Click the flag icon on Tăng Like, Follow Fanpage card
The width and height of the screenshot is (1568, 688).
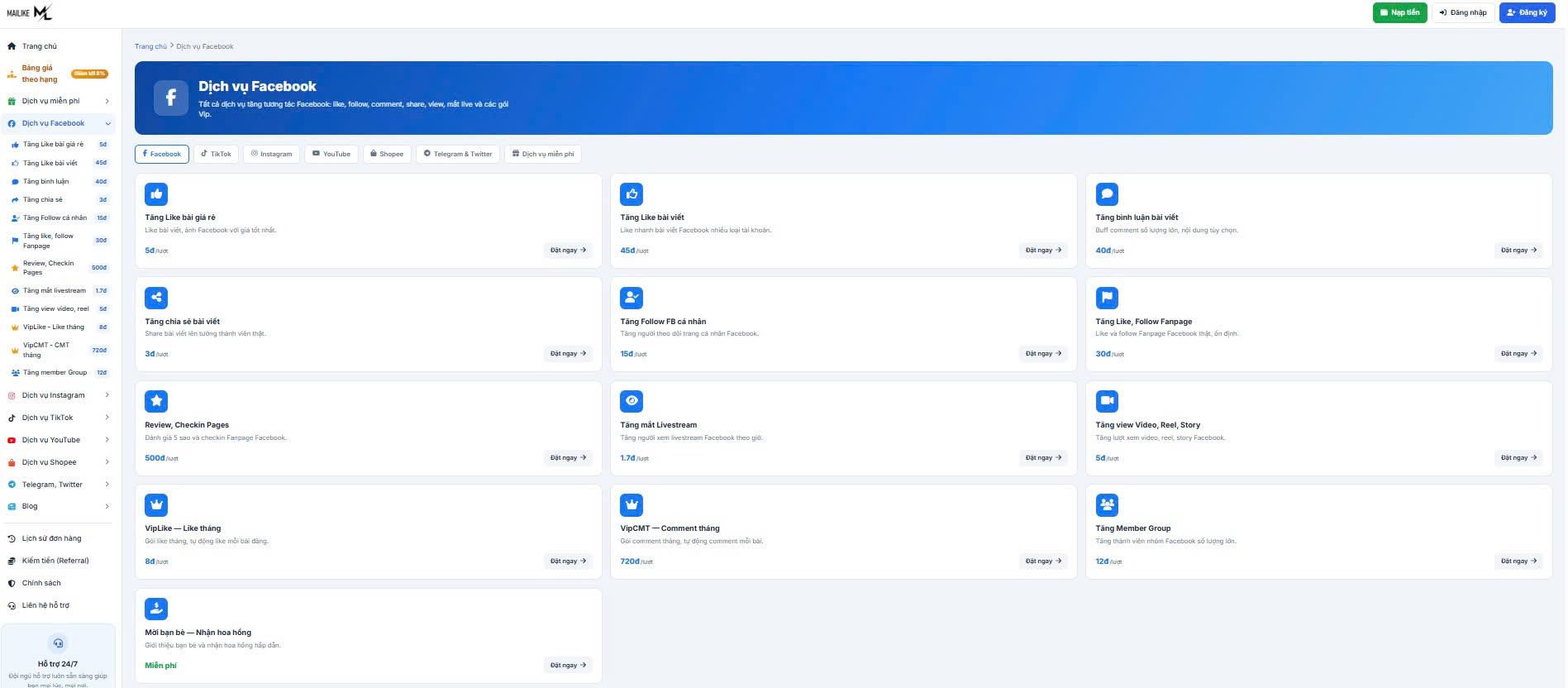(1107, 298)
